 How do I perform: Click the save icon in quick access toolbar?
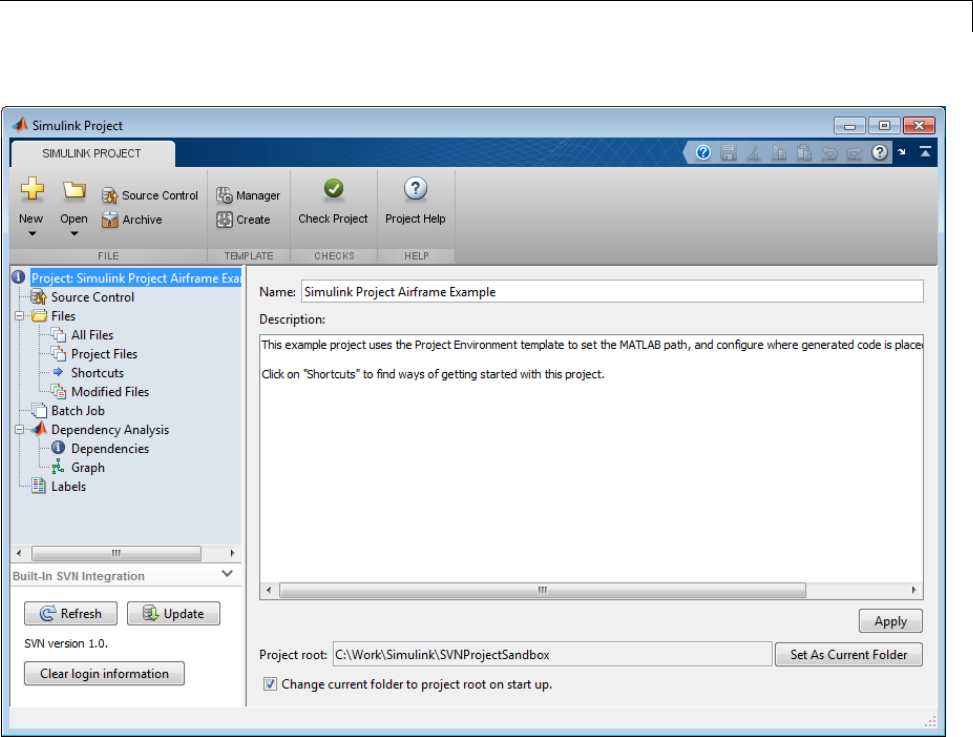point(729,153)
